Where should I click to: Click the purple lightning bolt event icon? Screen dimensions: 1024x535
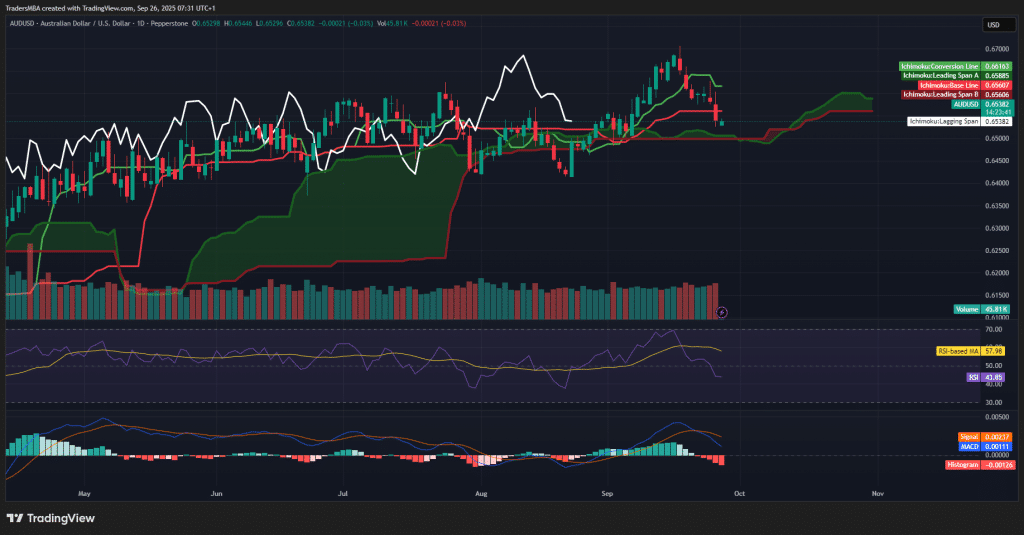click(722, 312)
